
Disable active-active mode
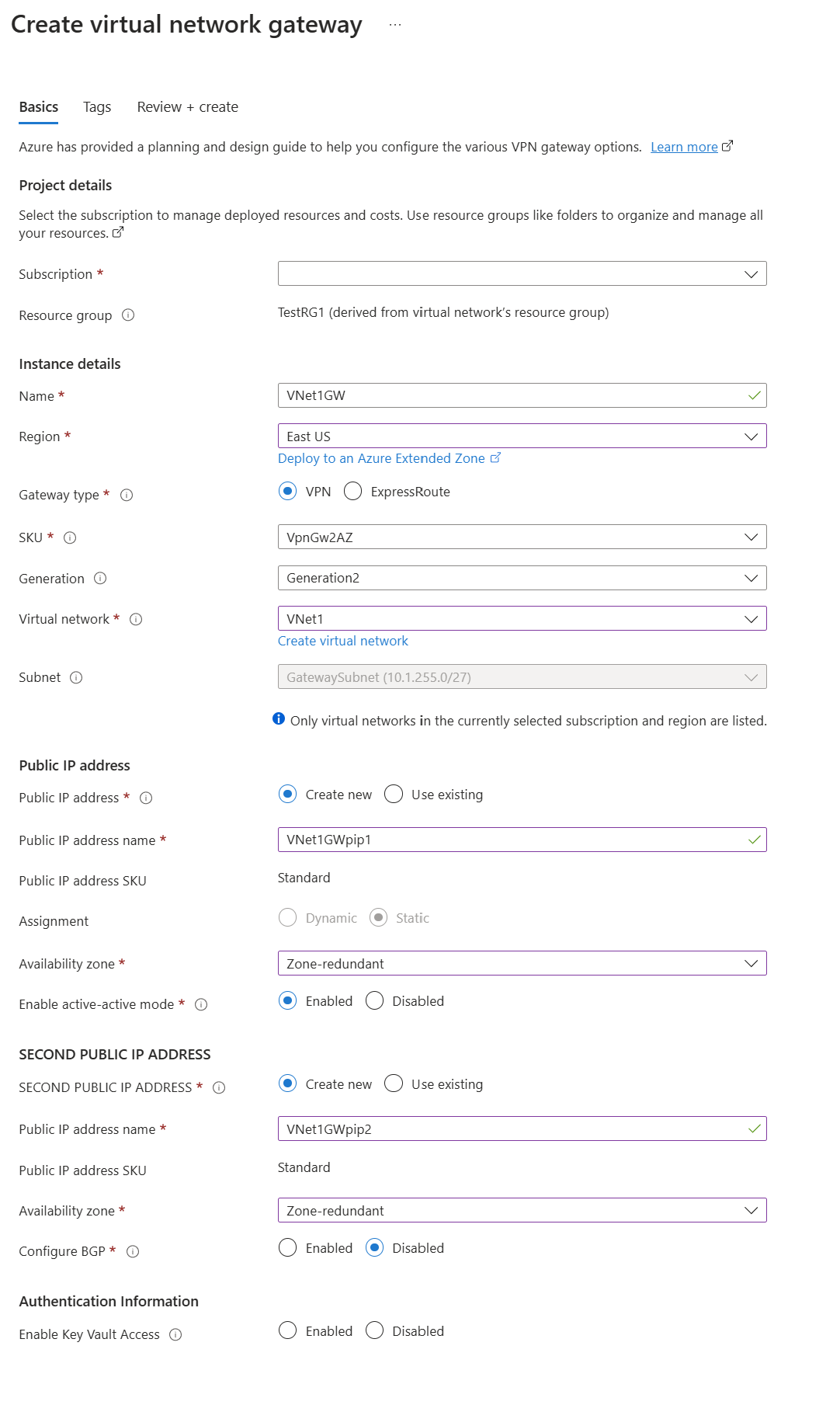pyautogui.click(x=375, y=1001)
